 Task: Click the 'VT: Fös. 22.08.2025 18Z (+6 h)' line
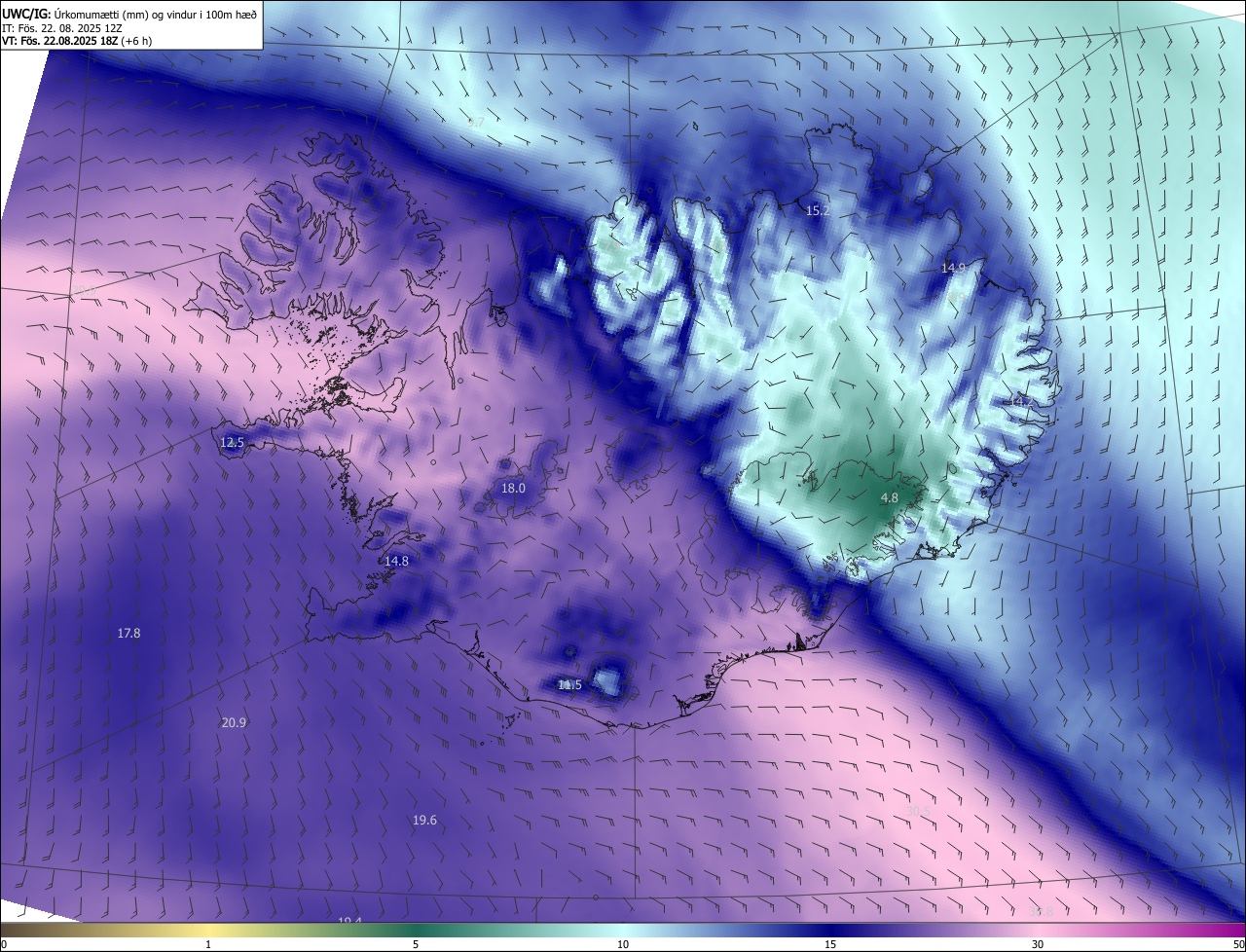[77, 41]
